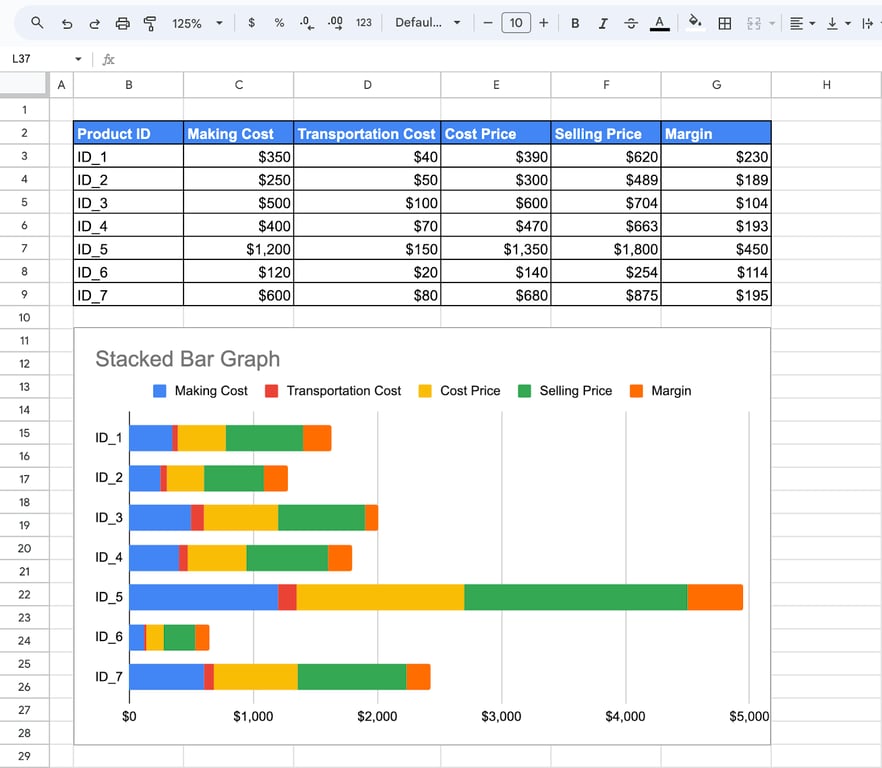Screen dimensions: 882x768
Task: Click the yellow Cost Price legend swatch
Action: pyautogui.click(x=425, y=391)
